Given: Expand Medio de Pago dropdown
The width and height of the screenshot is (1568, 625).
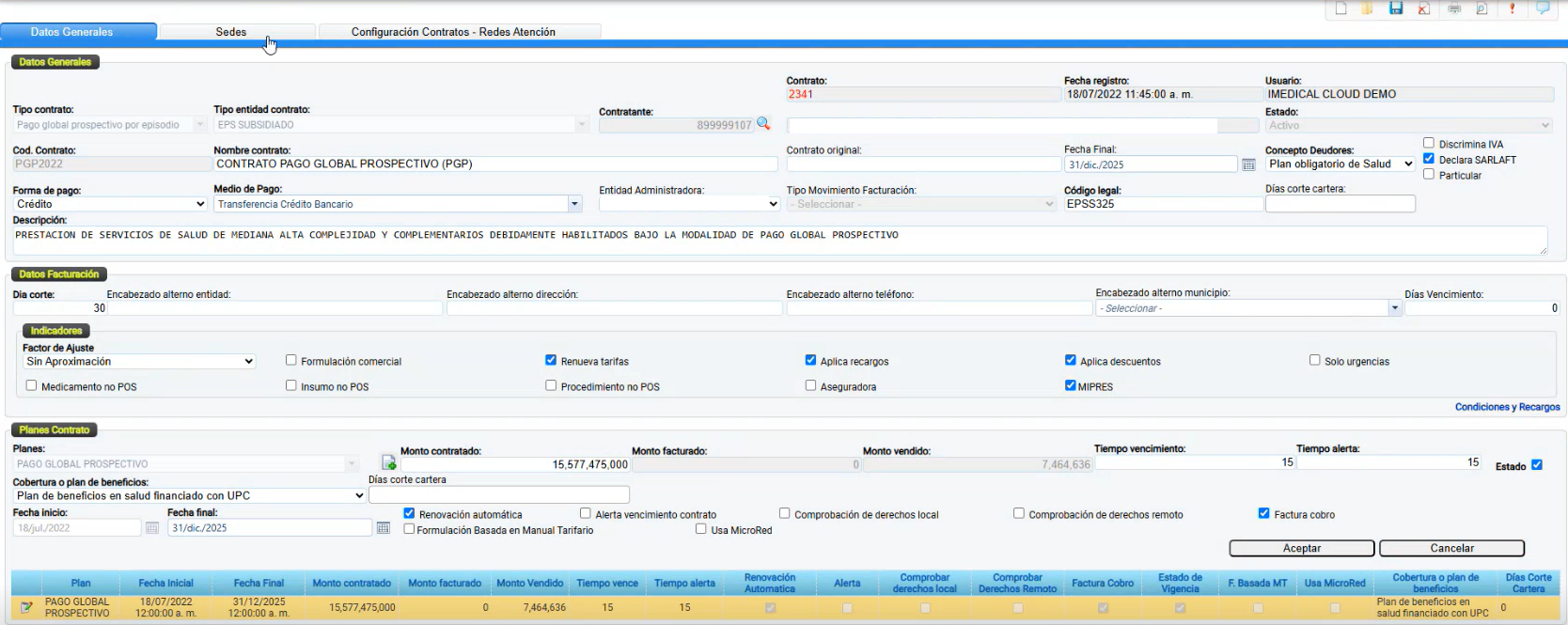Looking at the screenshot, I should [574, 204].
